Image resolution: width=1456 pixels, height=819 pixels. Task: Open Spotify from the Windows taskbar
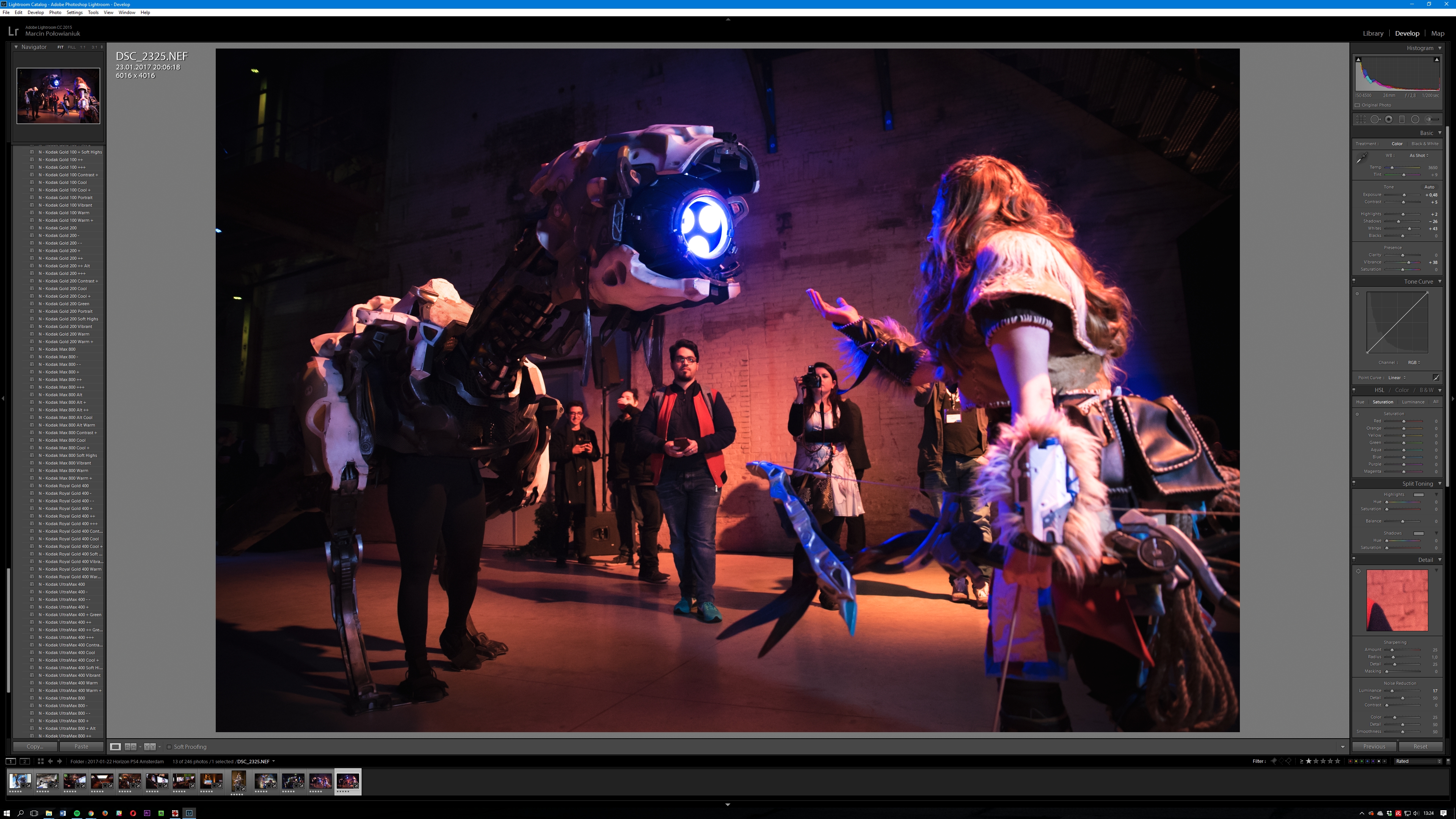coord(77,813)
